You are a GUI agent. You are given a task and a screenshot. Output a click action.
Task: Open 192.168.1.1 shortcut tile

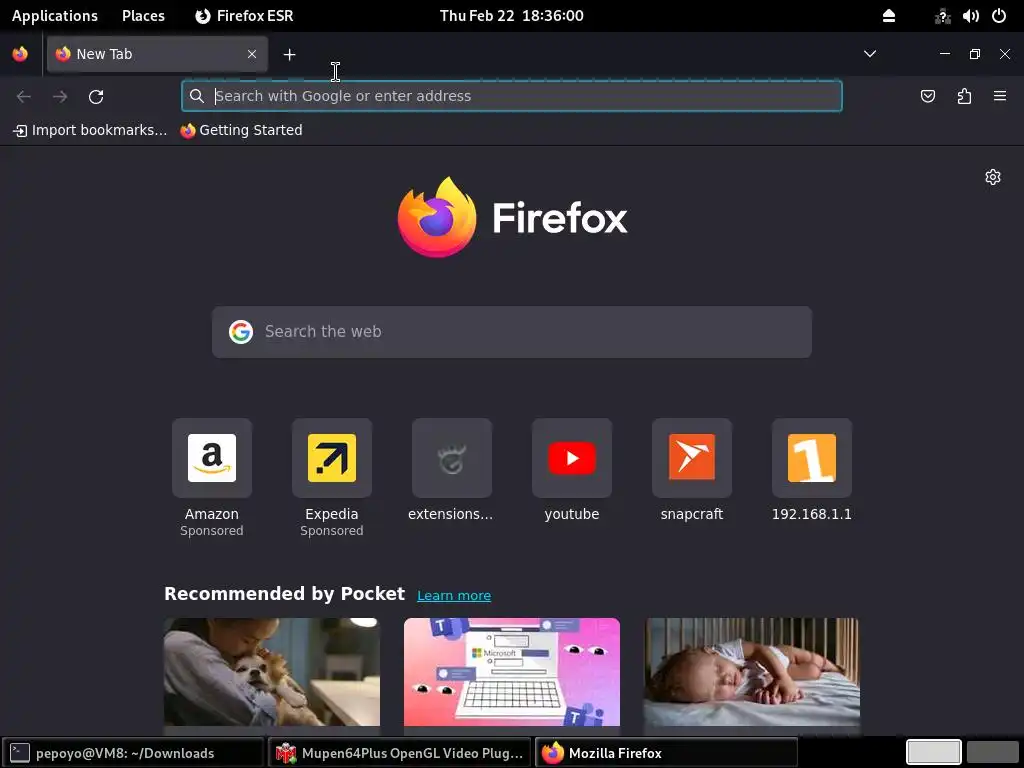[812, 472]
